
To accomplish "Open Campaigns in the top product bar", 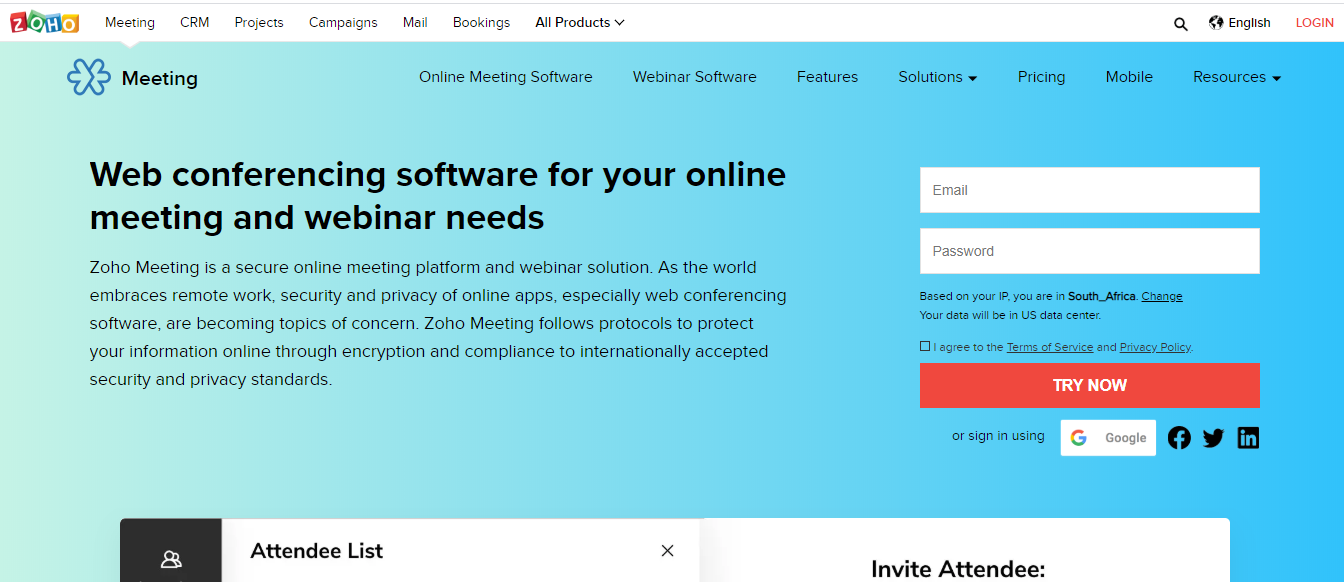I will (343, 22).
